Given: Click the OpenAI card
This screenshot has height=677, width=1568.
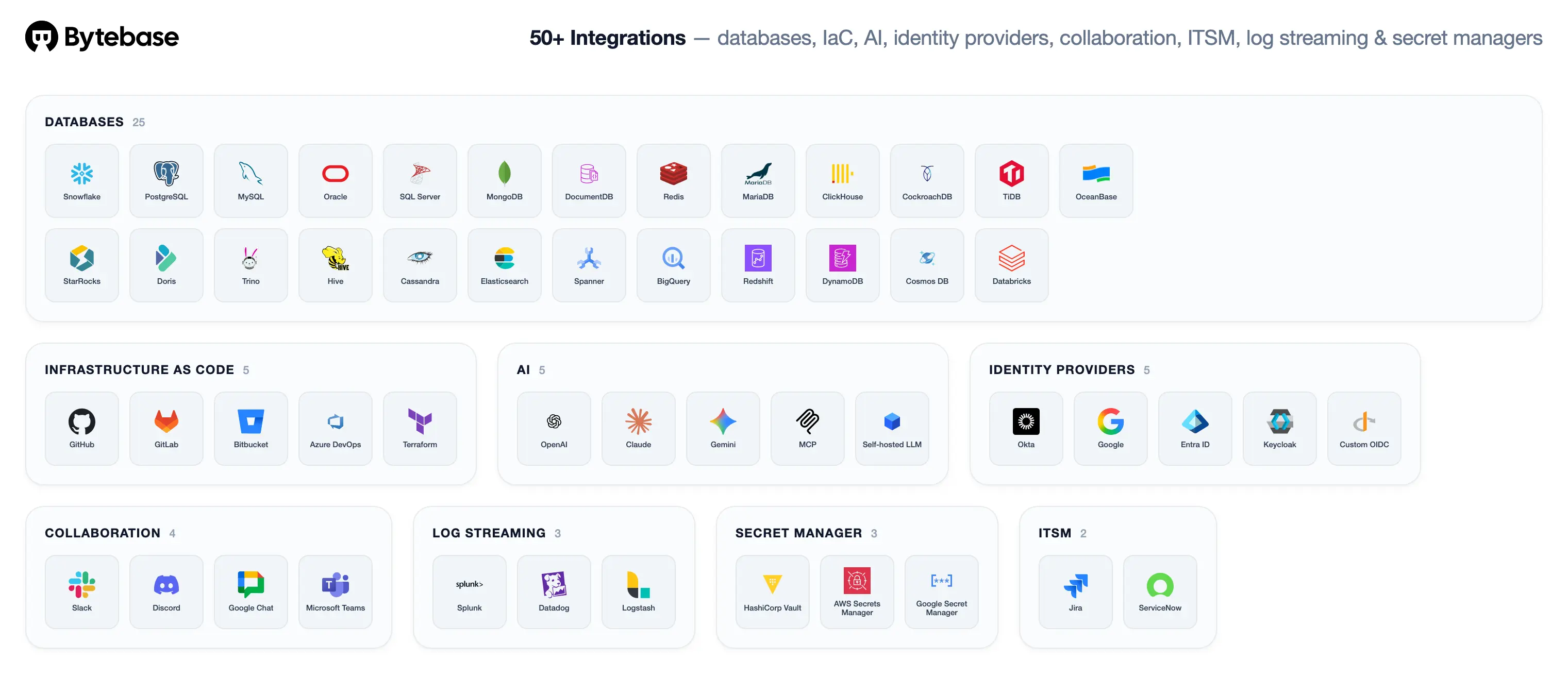Looking at the screenshot, I should [x=554, y=429].
